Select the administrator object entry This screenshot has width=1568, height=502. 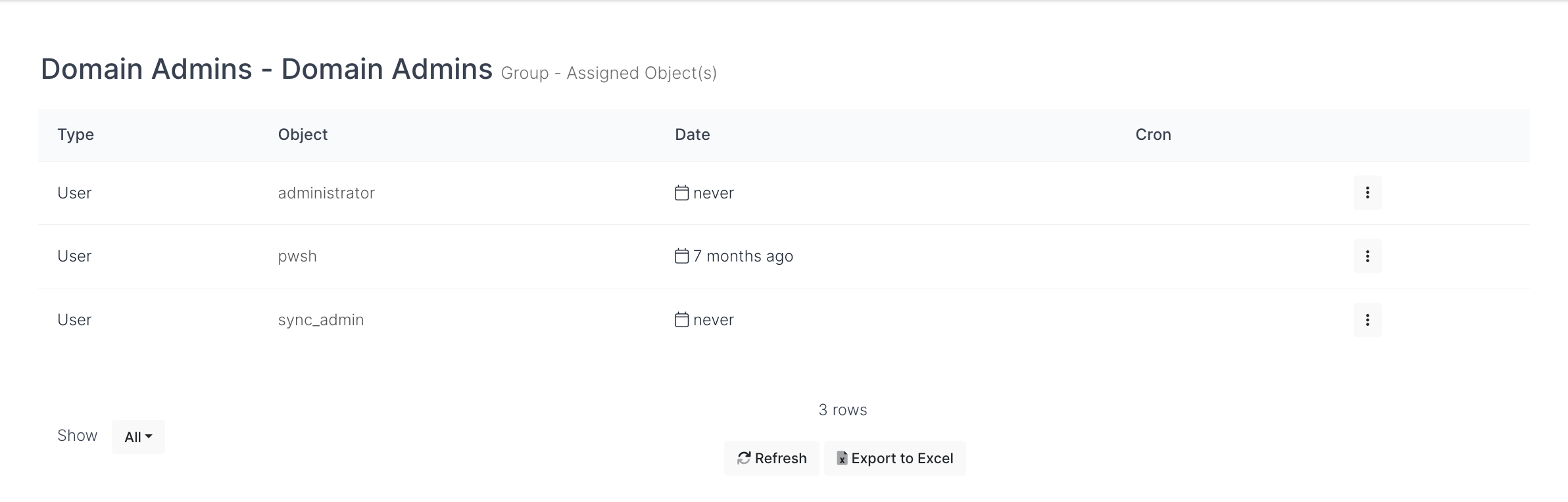[x=326, y=193]
